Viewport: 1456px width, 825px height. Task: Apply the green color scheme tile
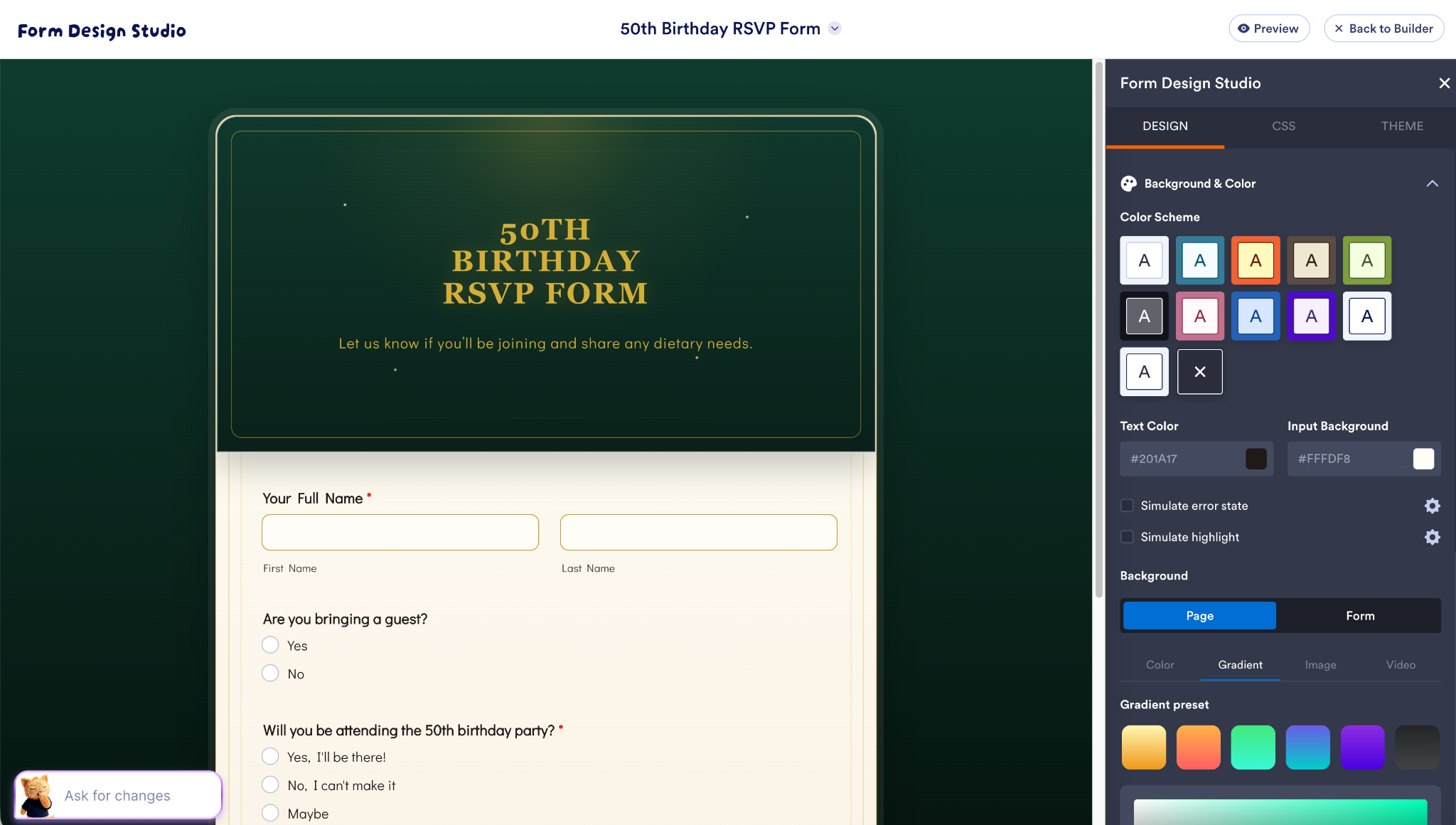[1366, 260]
